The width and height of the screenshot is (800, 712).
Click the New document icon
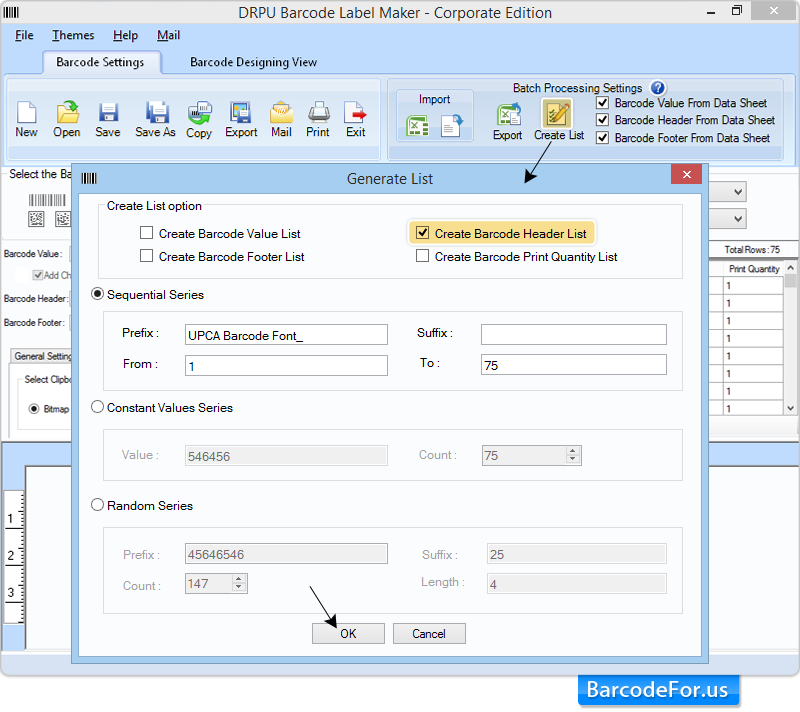pos(27,113)
